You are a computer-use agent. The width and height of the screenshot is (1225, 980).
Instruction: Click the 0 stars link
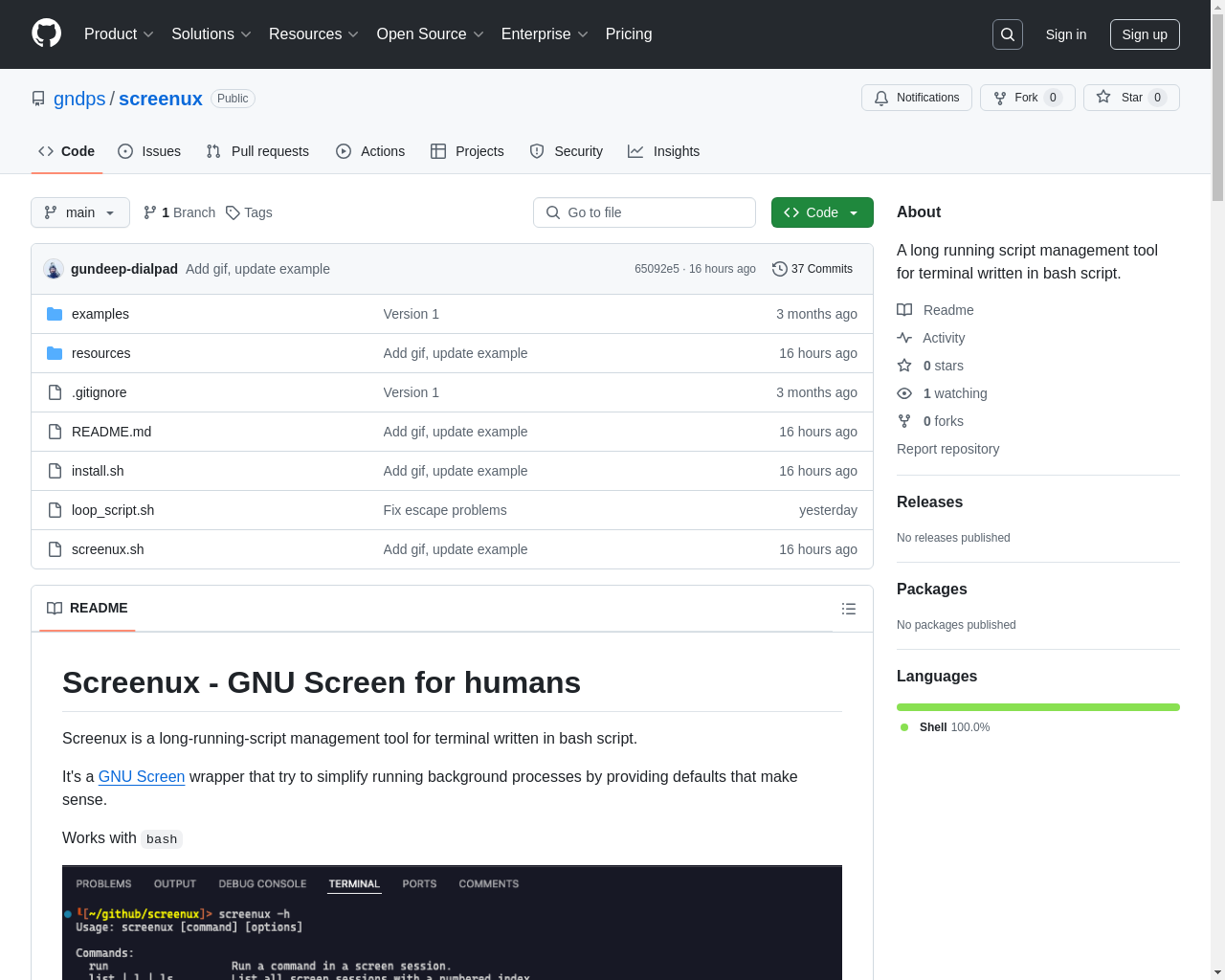pos(930,366)
